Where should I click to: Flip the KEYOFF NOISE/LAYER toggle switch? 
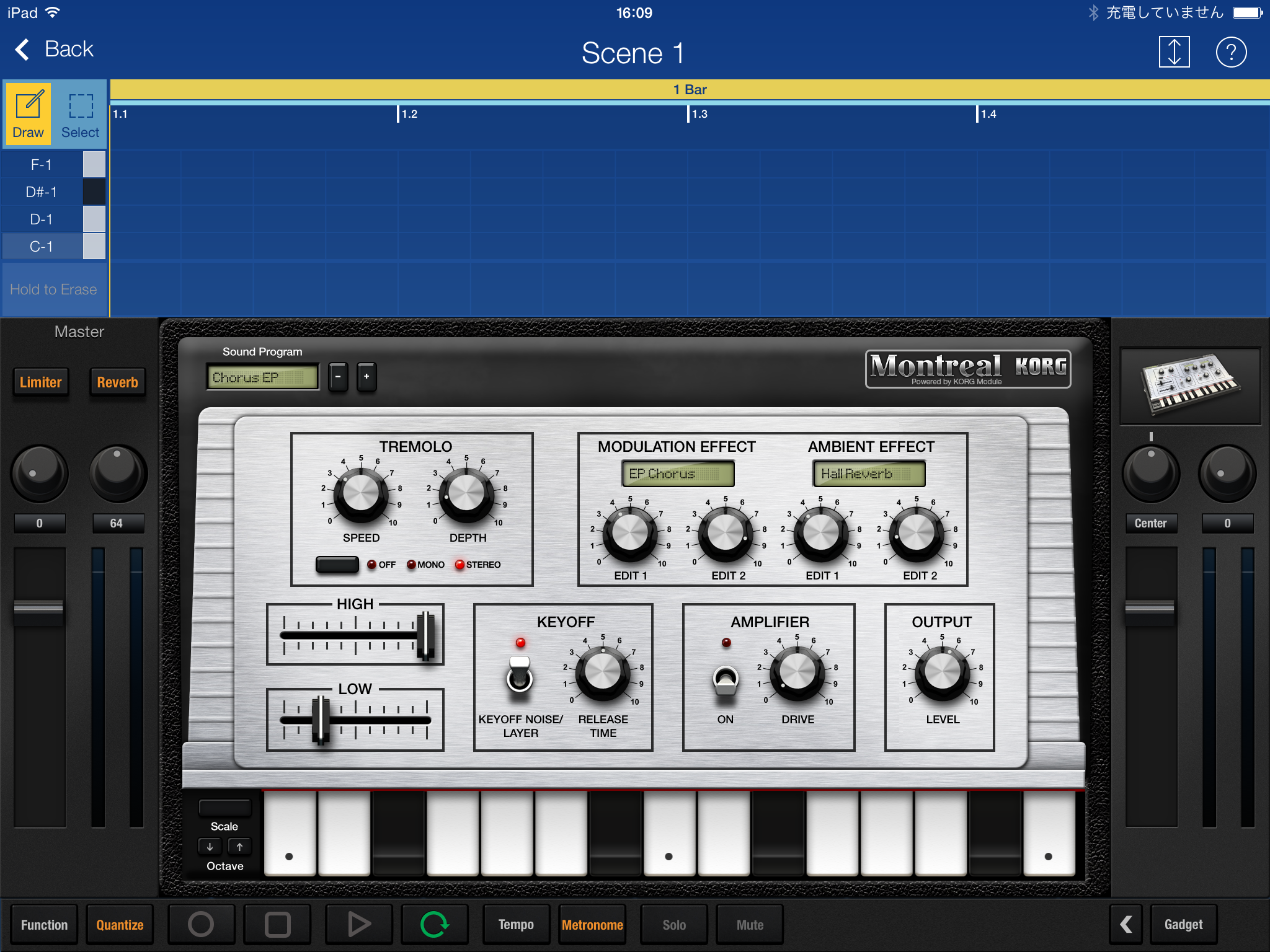[520, 674]
